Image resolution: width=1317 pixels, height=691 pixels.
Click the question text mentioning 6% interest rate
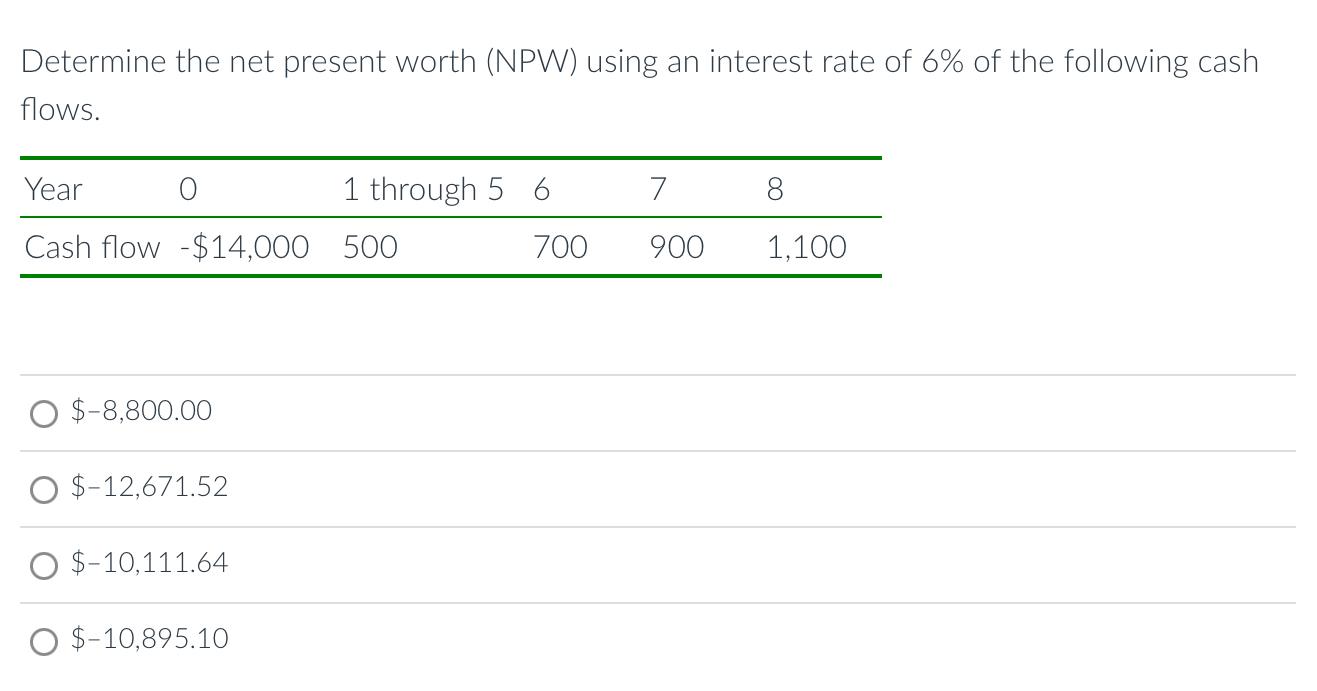[x=640, y=61]
